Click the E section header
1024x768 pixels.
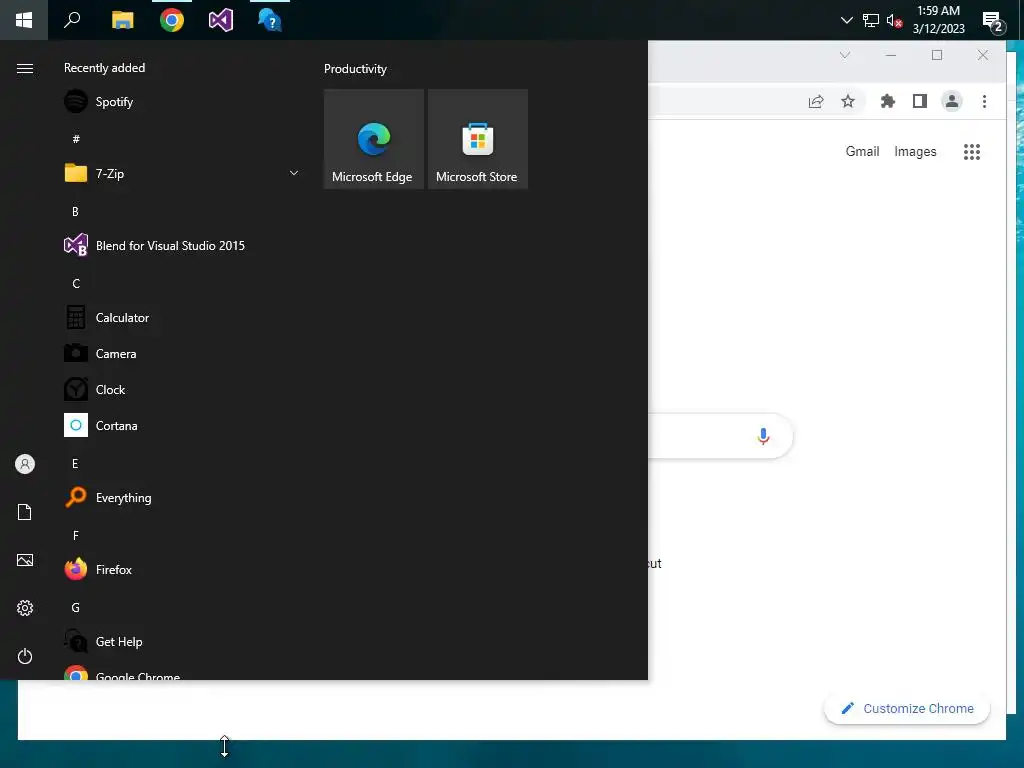tap(75, 464)
